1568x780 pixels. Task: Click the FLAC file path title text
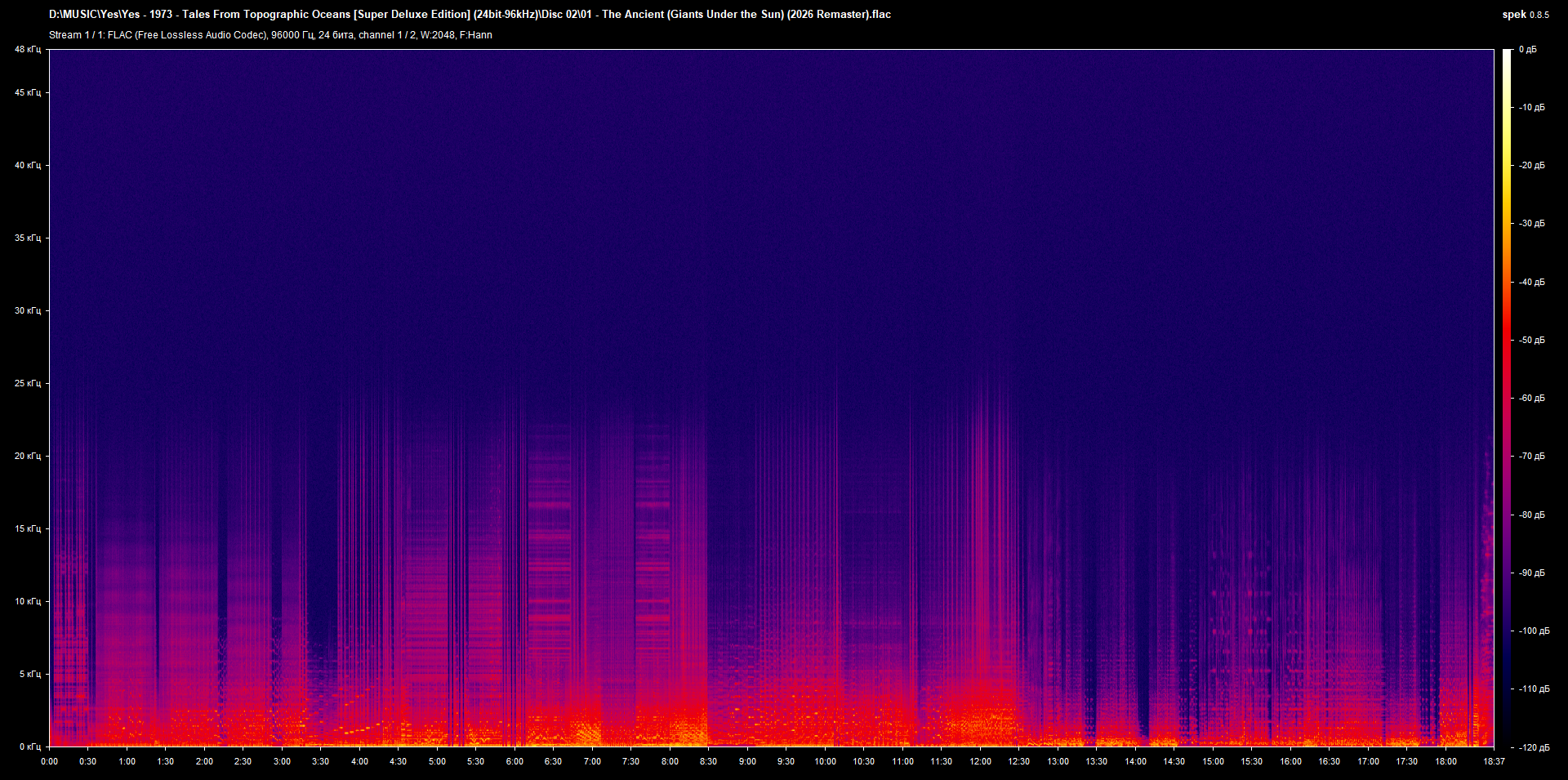470,14
